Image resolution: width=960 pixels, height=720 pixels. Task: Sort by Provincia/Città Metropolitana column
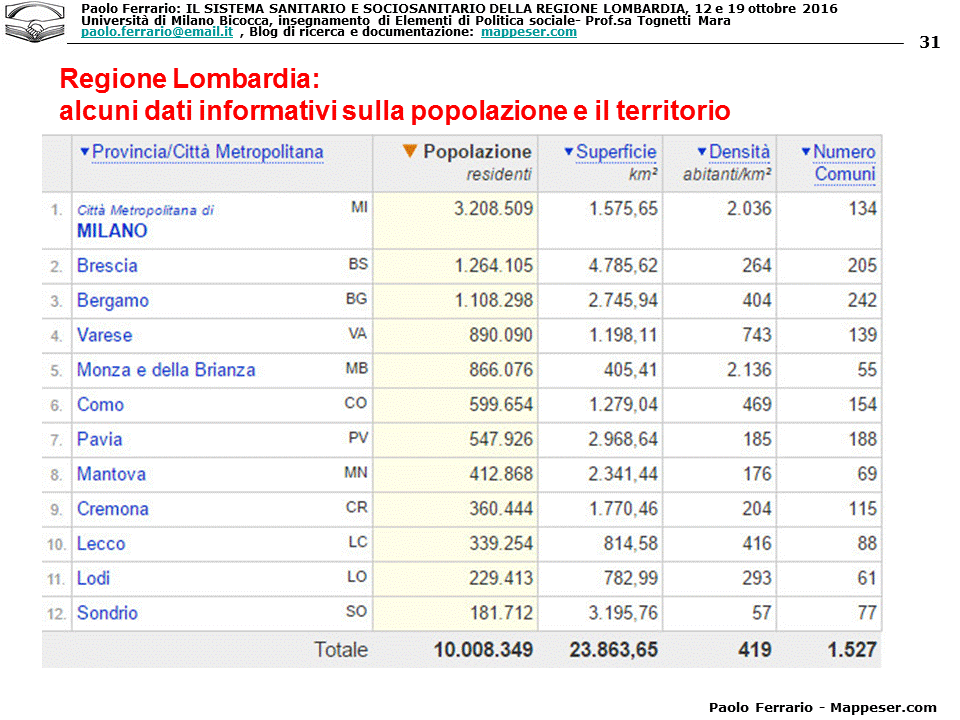(207, 152)
